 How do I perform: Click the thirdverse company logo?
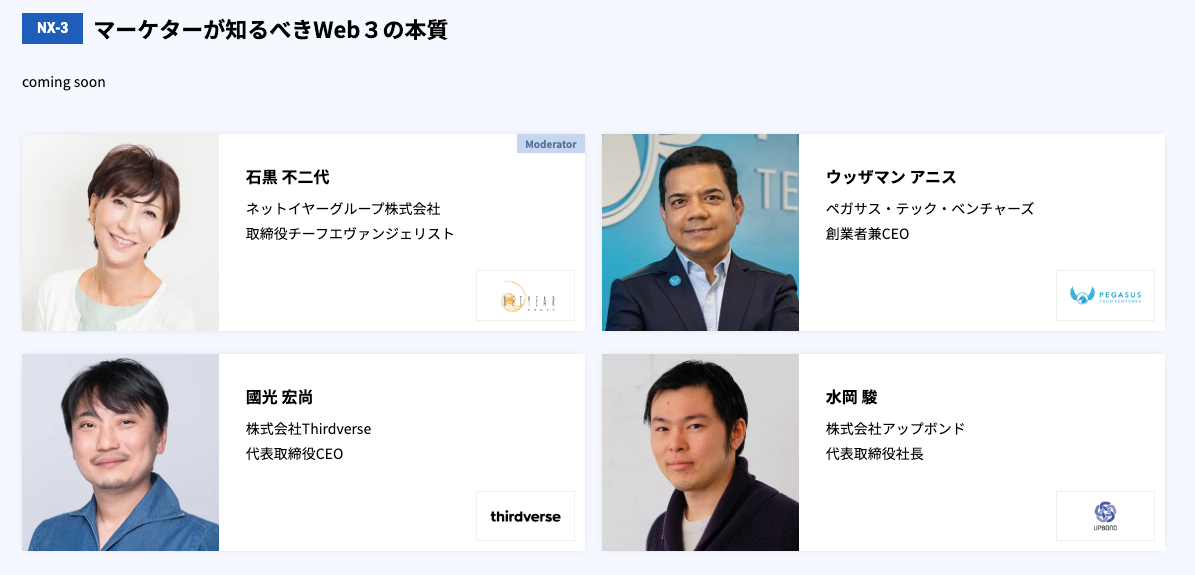pos(525,516)
